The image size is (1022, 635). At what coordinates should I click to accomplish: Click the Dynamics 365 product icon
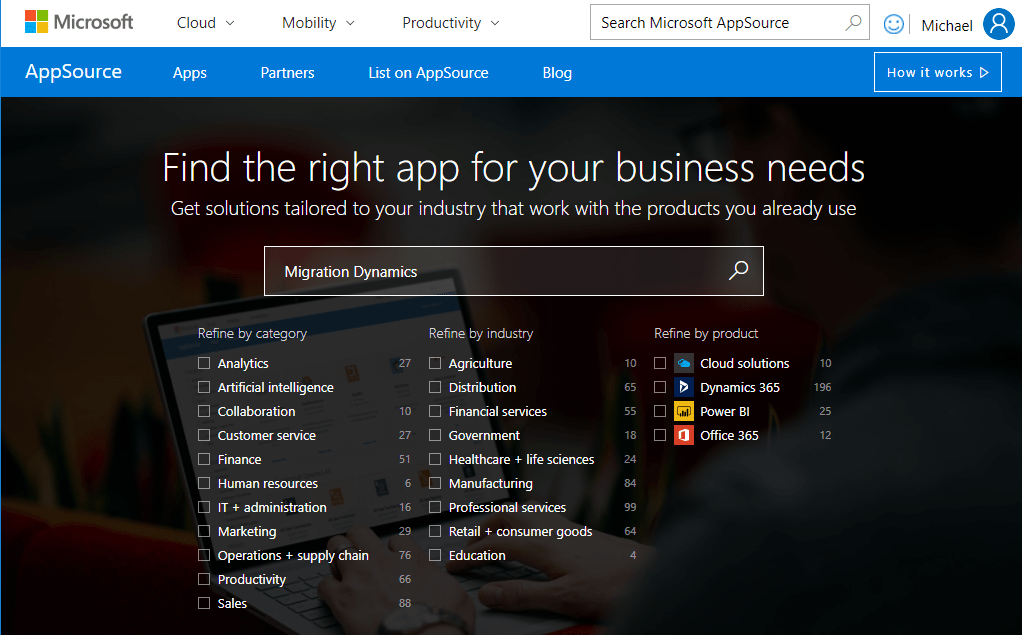pyautogui.click(x=684, y=387)
